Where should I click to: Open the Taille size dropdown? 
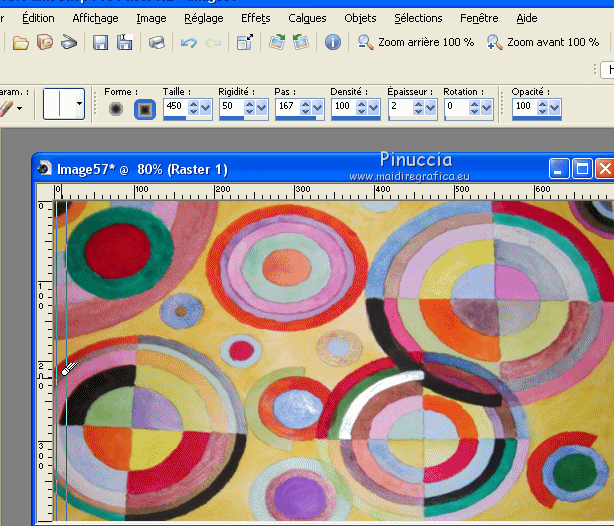204,106
